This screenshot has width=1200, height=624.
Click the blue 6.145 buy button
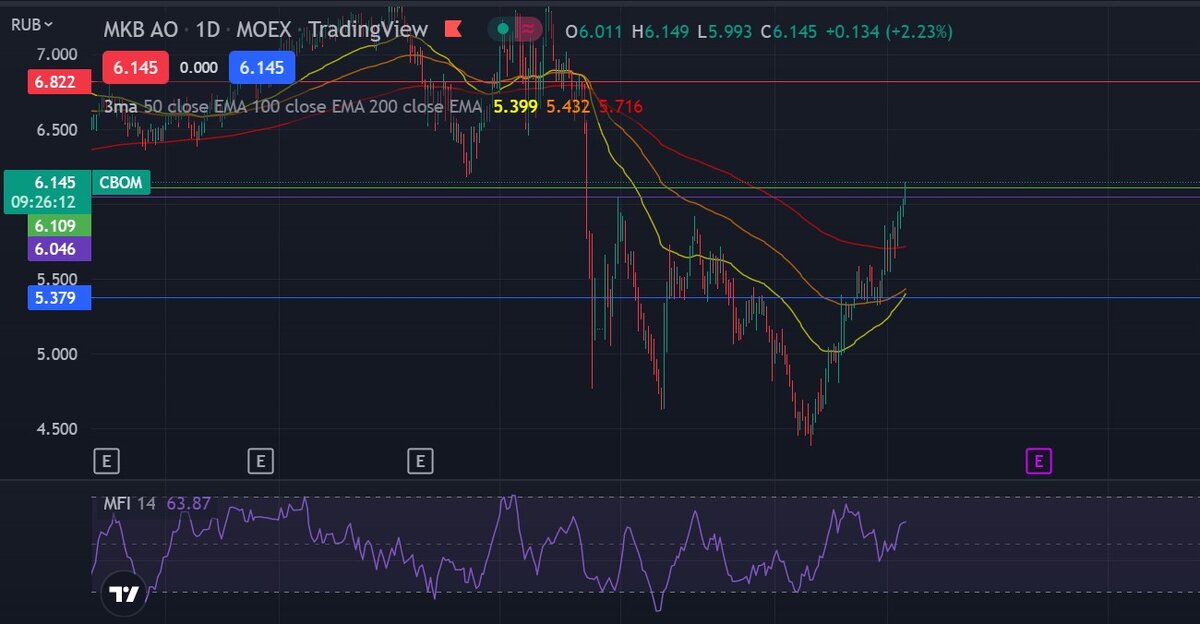point(262,68)
